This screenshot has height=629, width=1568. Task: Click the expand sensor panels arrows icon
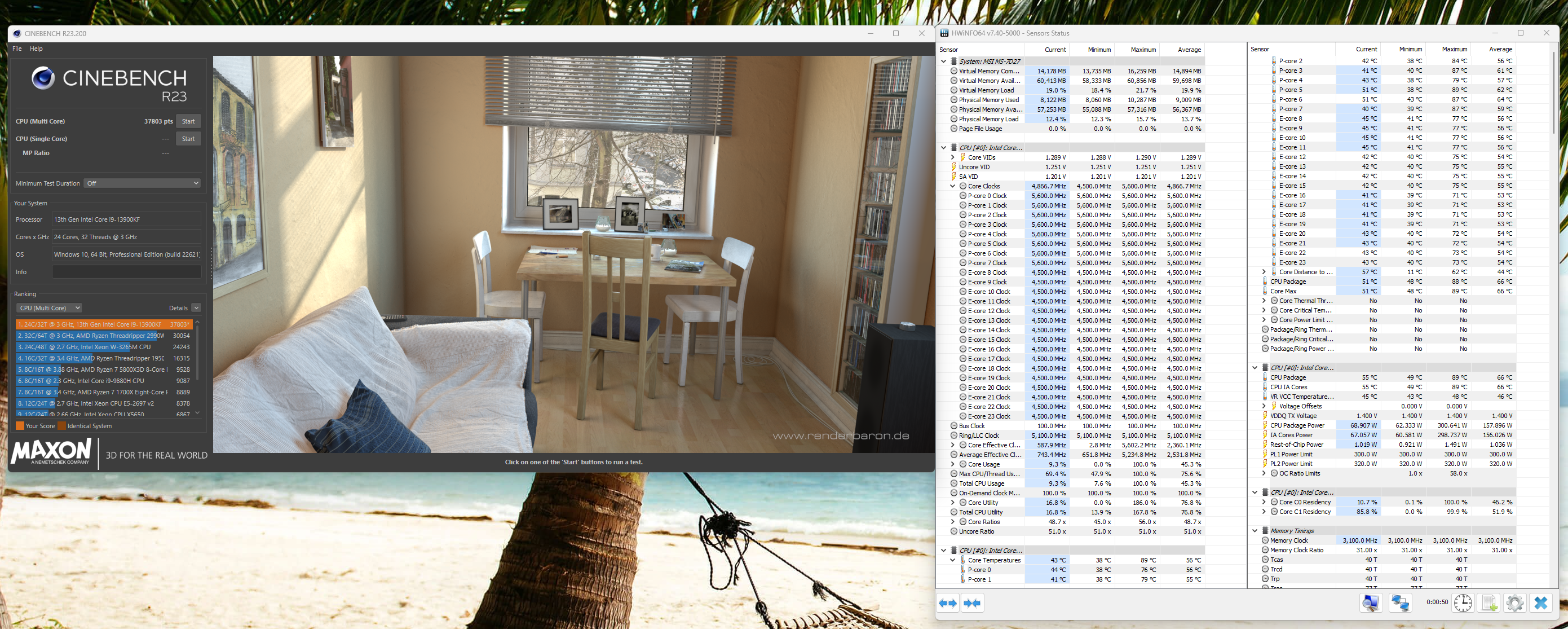948,603
